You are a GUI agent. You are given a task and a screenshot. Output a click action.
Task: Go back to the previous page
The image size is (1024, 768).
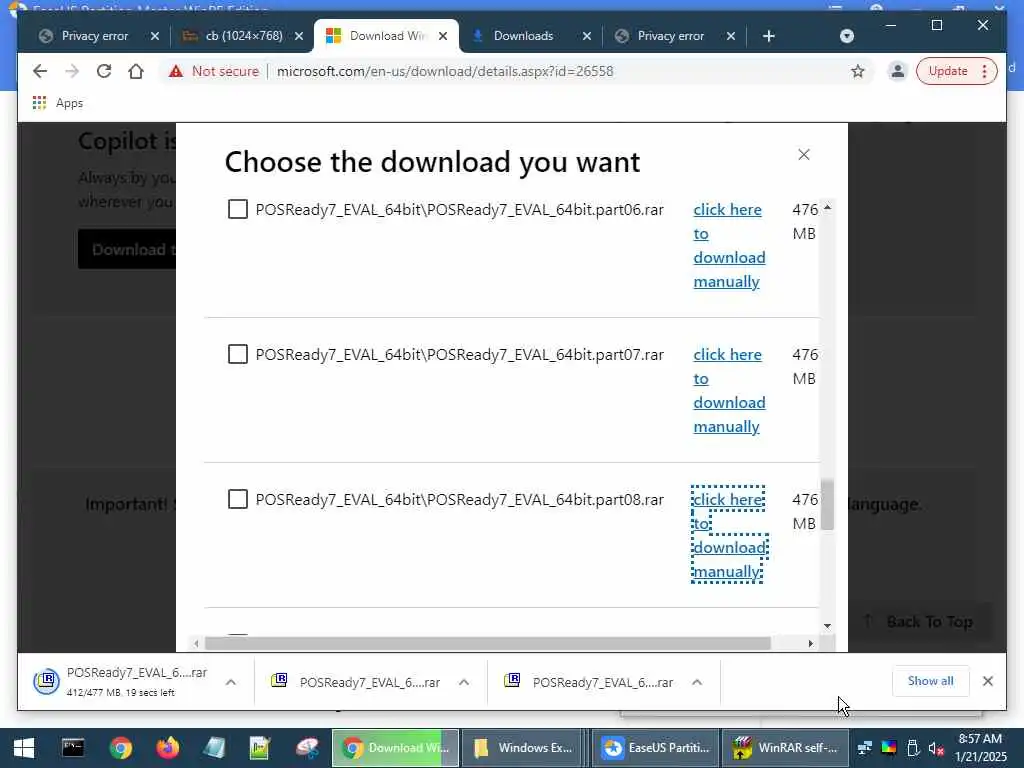40,71
